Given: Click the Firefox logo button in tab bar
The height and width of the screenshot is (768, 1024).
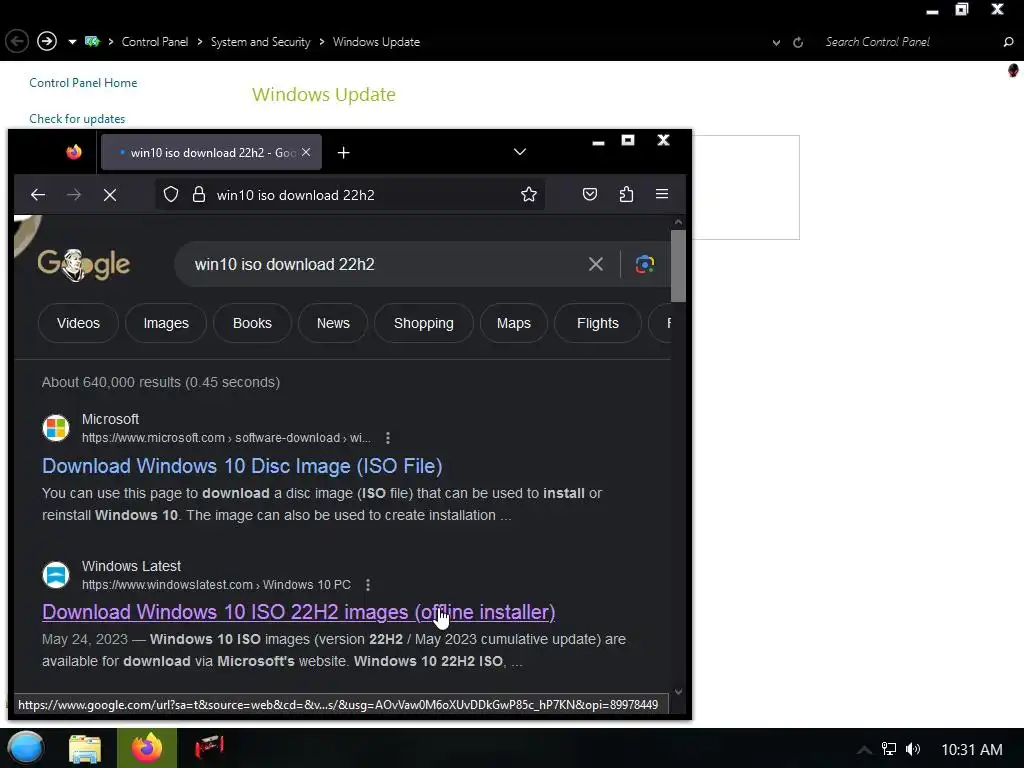Looking at the screenshot, I should (x=74, y=152).
